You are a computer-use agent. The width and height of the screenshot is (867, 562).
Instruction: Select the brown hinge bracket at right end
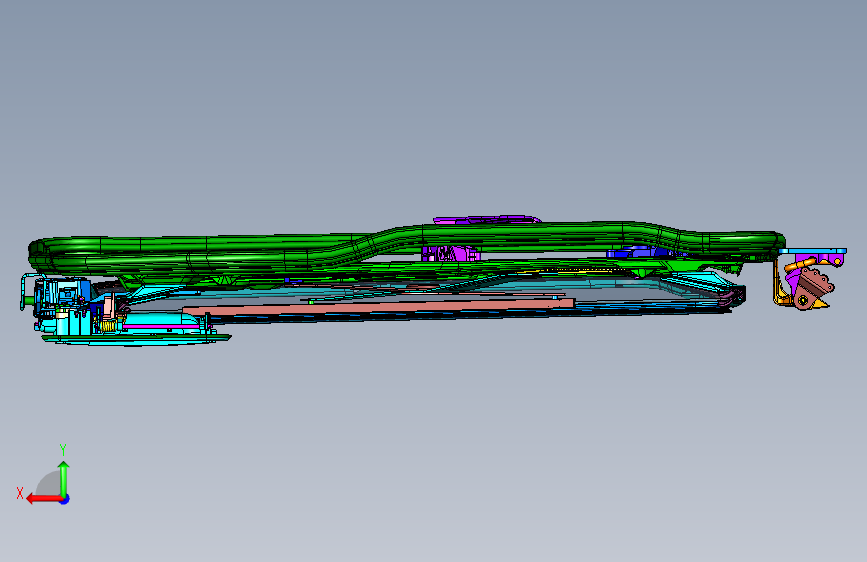(x=813, y=288)
